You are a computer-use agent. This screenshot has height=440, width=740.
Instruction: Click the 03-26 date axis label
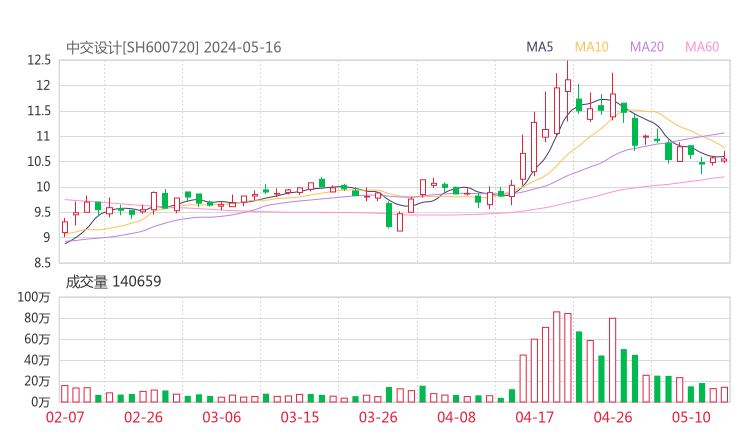(x=378, y=417)
